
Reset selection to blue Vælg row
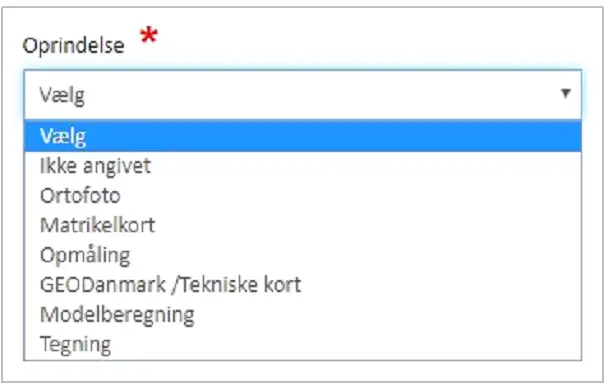point(303,136)
